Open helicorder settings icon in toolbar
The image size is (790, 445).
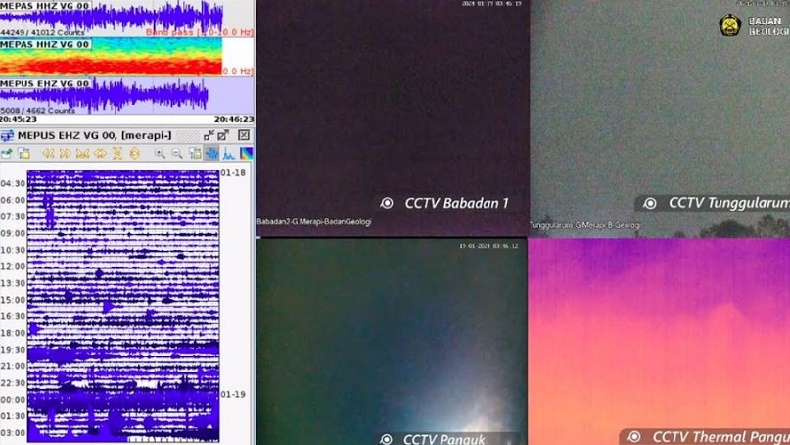(7, 153)
